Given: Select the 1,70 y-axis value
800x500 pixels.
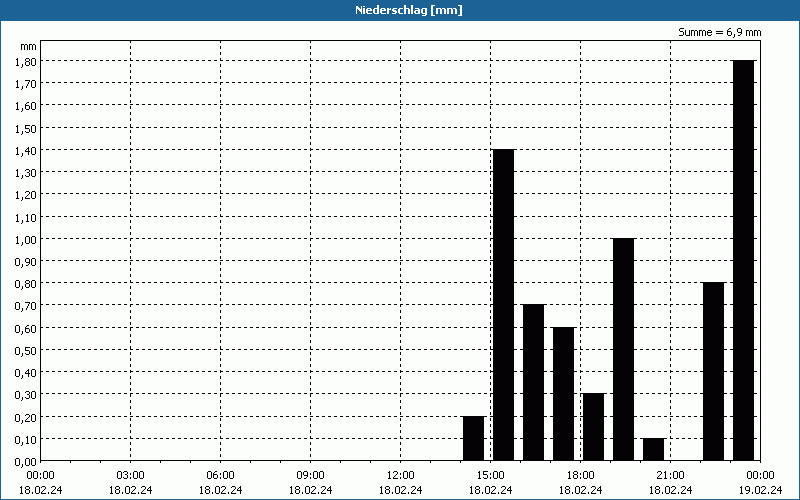Looking at the screenshot, I should point(26,83).
